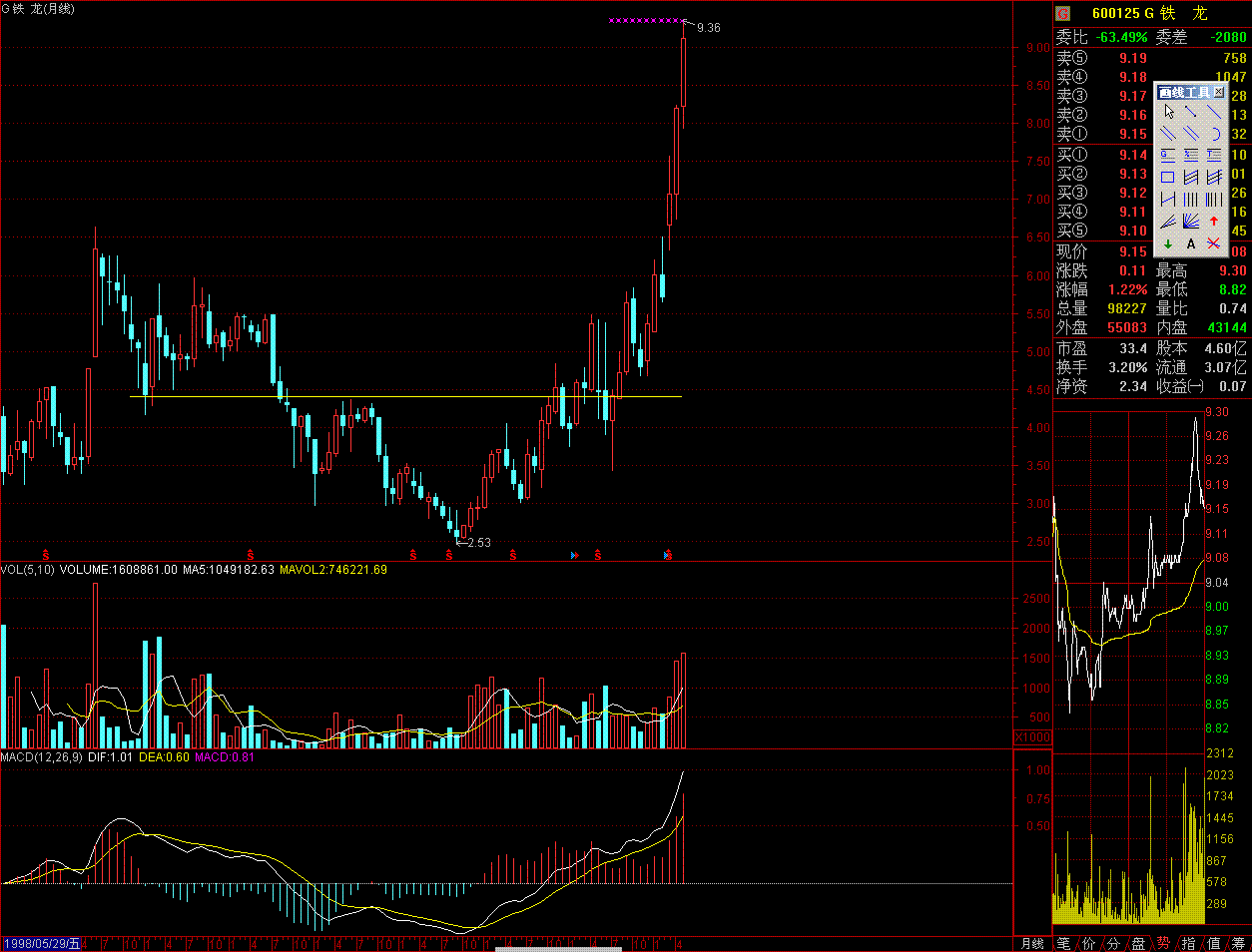Image resolution: width=1252 pixels, height=952 pixels.
Task: Click the 换手 value 3.20%
Action: click(x=1128, y=367)
